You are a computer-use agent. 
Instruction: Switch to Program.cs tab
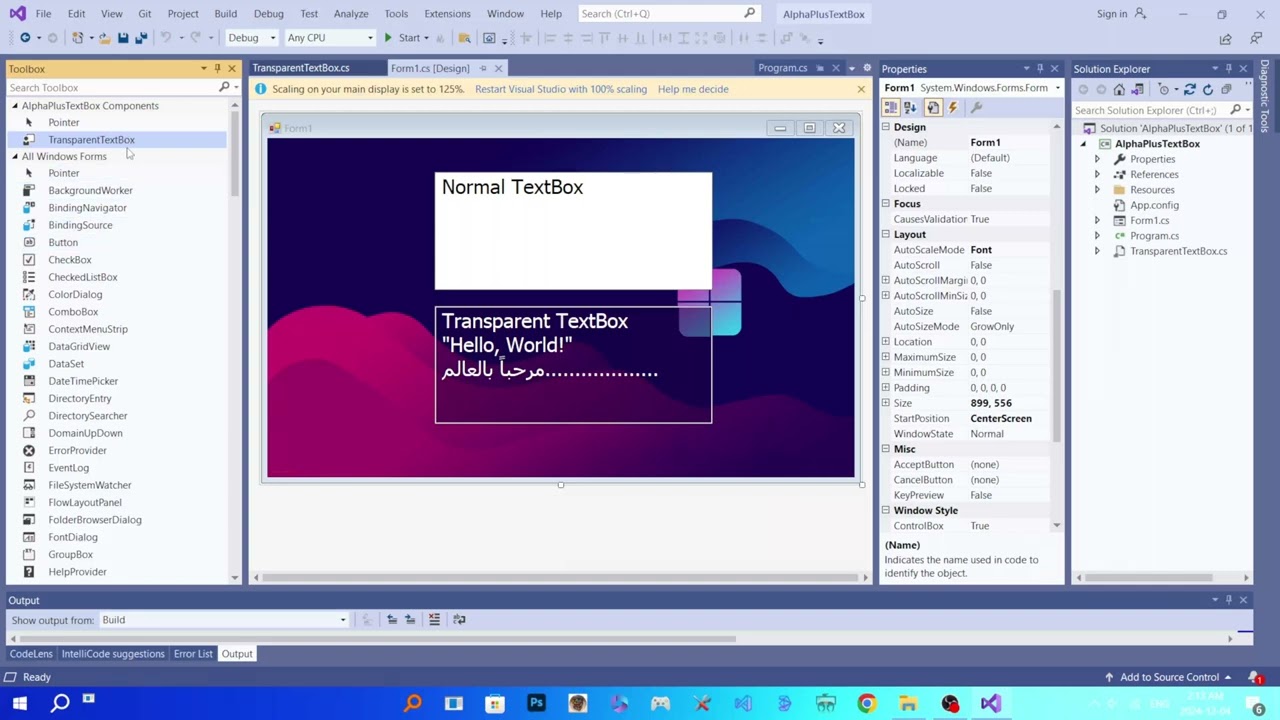pyautogui.click(x=782, y=68)
